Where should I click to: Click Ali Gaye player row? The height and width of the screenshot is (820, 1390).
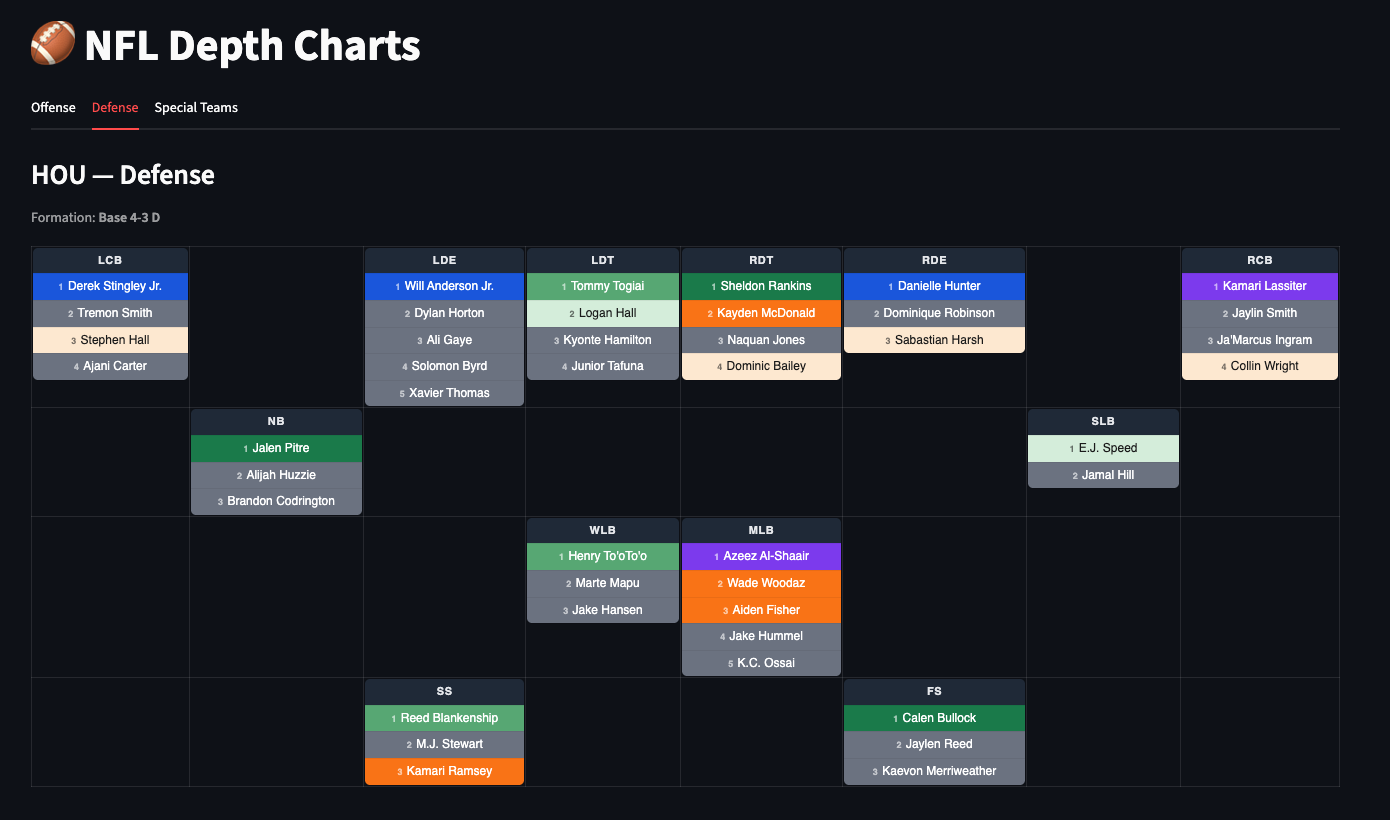(444, 340)
